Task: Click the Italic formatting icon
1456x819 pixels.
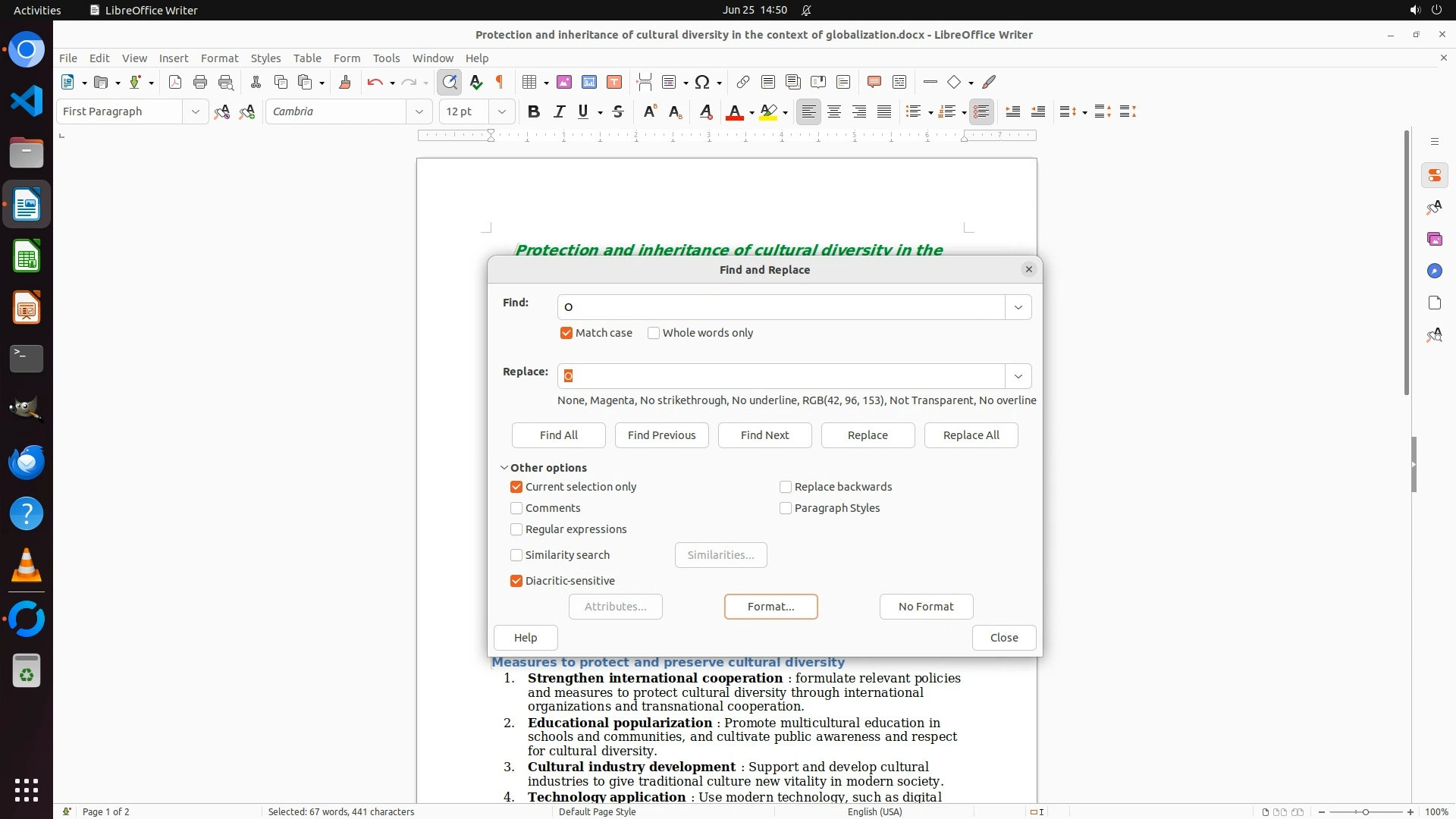Action: (x=559, y=111)
